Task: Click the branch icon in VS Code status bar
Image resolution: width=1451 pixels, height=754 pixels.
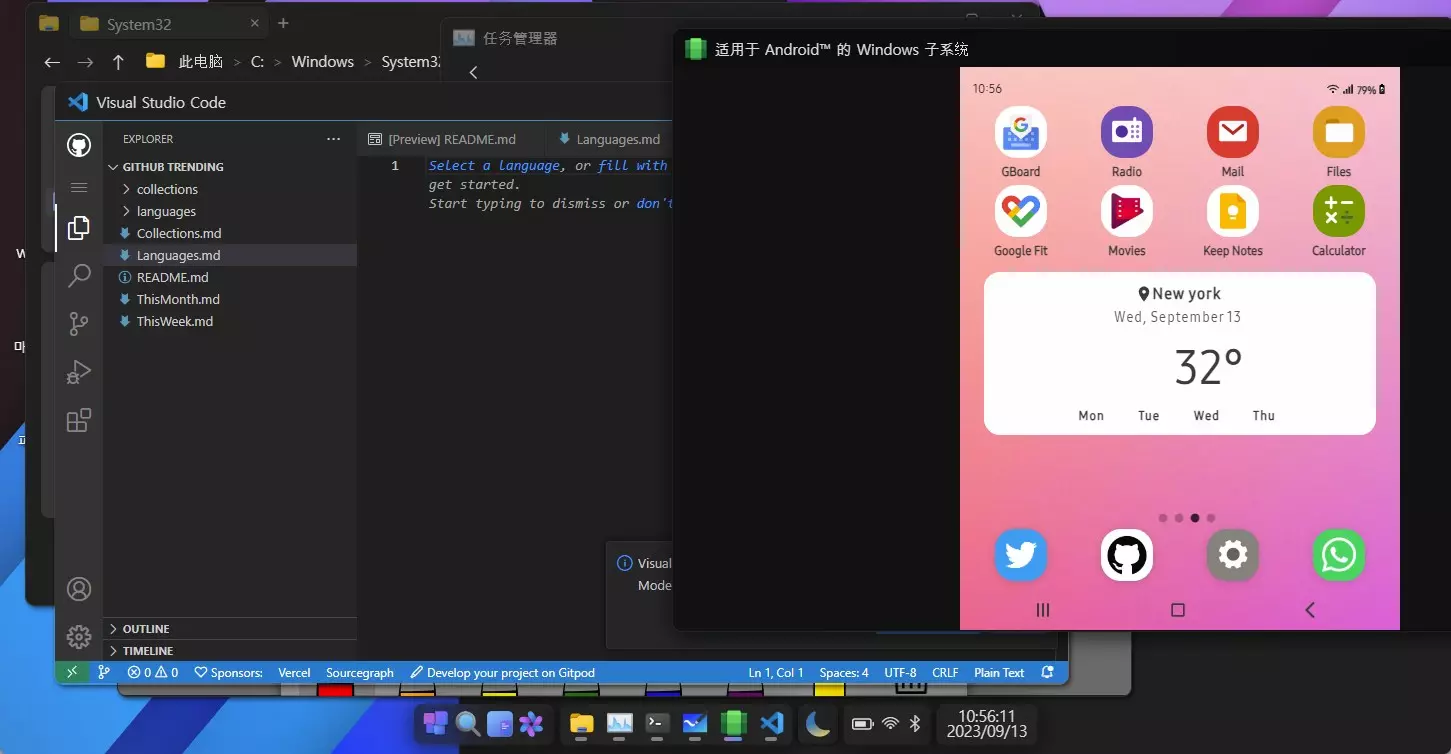Action: click(104, 673)
